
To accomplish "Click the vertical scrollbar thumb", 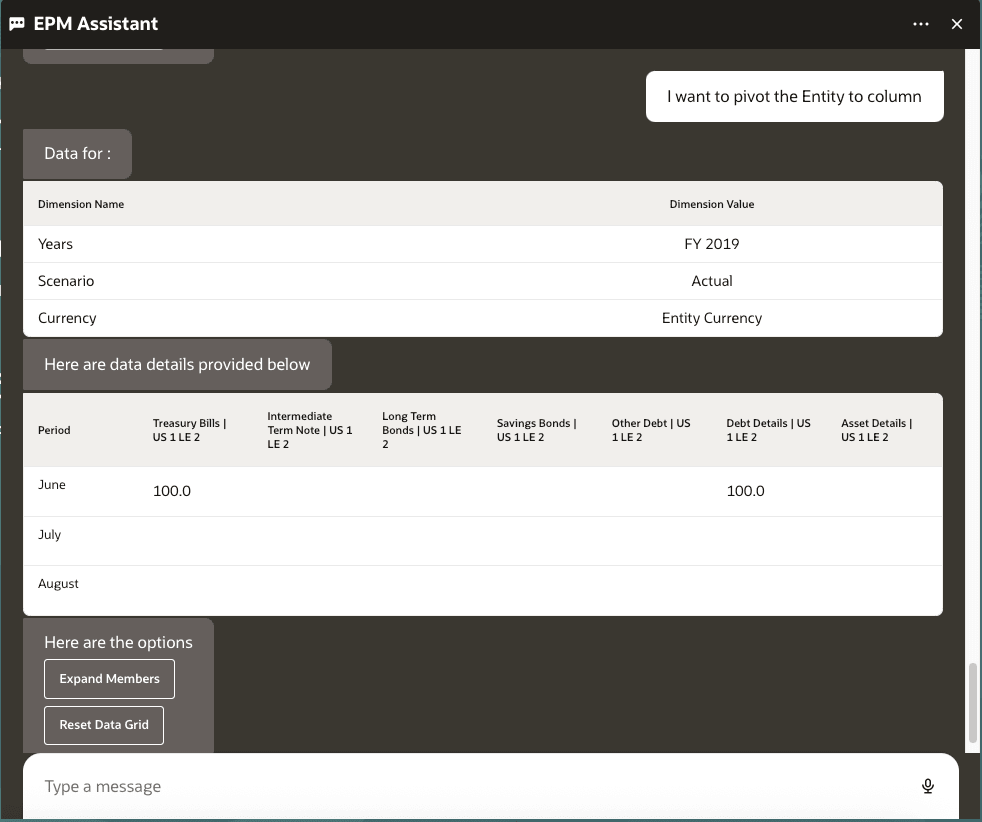I will pos(973,702).
